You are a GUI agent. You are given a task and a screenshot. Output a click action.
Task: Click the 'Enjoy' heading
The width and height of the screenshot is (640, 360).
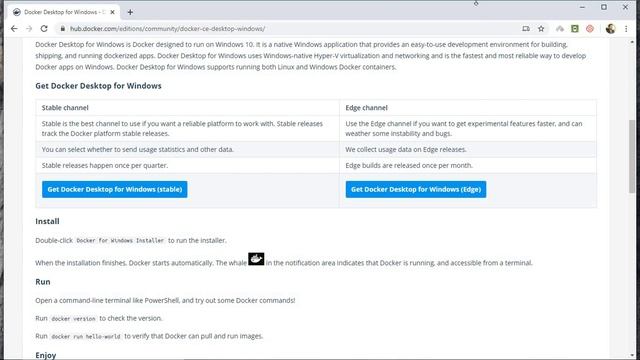pos(46,355)
